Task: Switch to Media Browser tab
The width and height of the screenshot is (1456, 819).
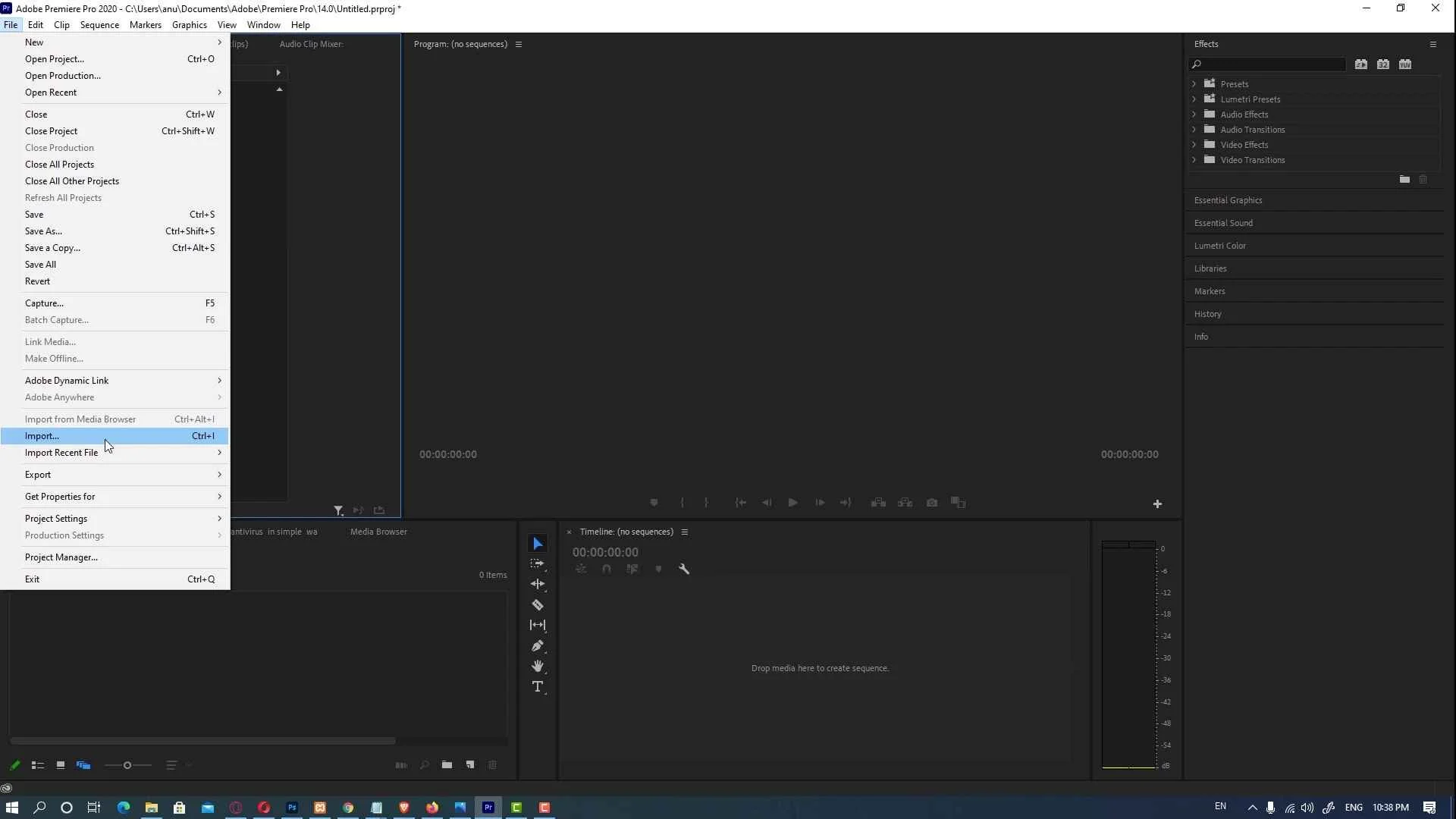Action: click(x=378, y=532)
